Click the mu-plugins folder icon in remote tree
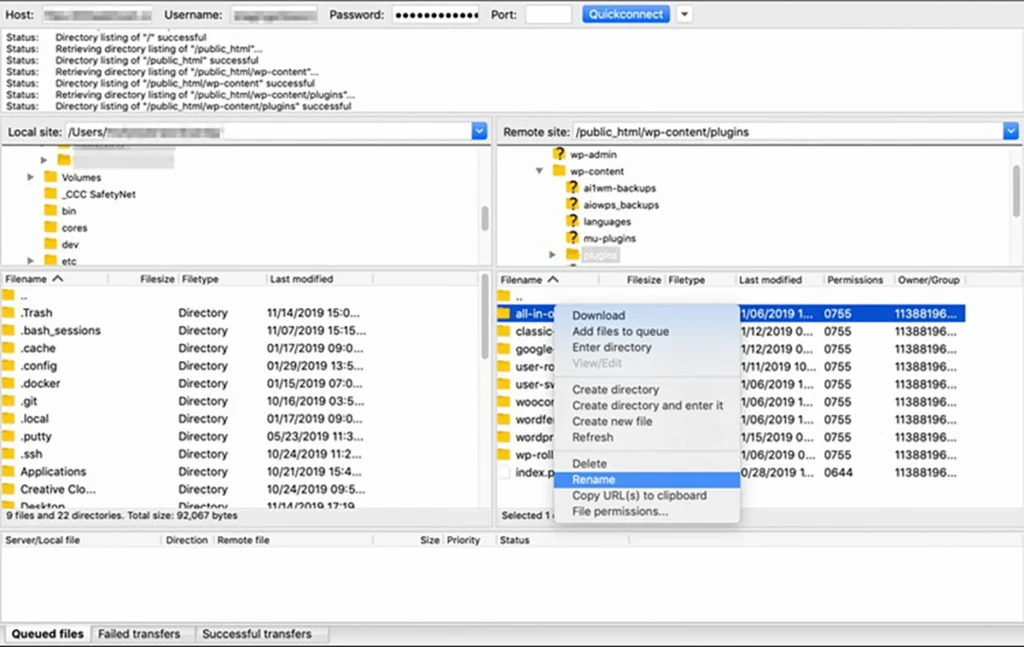Viewport: 1024px width, 647px height. point(572,238)
